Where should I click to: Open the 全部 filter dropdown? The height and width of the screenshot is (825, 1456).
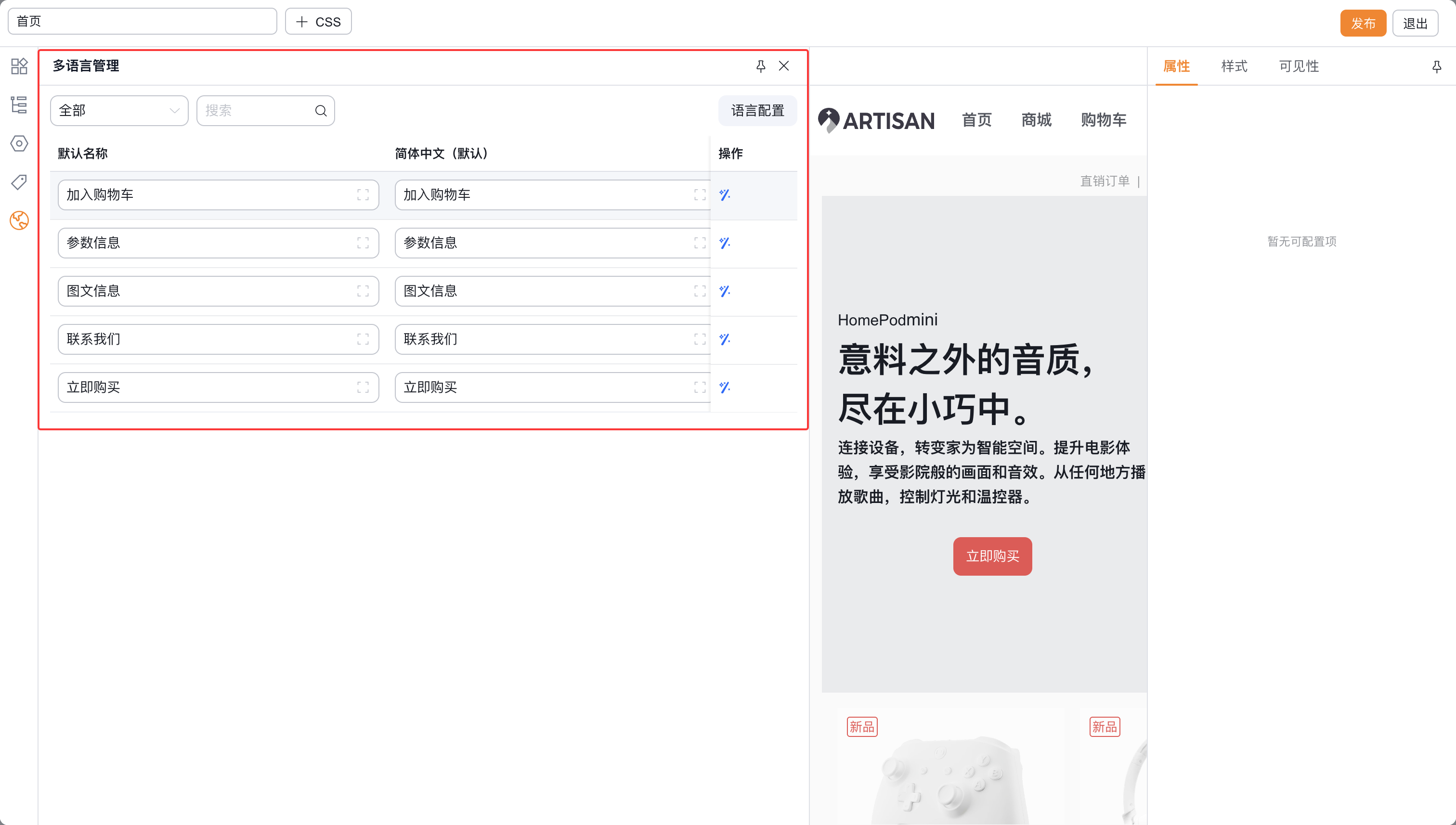click(119, 111)
